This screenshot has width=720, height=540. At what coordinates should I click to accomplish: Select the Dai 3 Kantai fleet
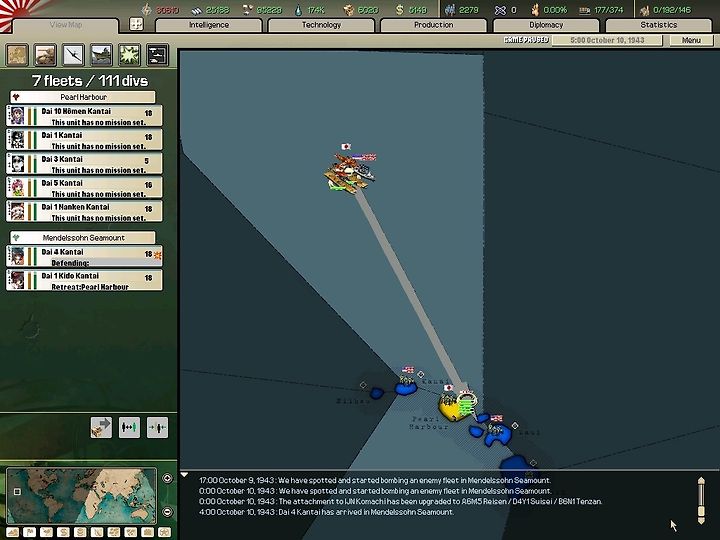[84, 163]
